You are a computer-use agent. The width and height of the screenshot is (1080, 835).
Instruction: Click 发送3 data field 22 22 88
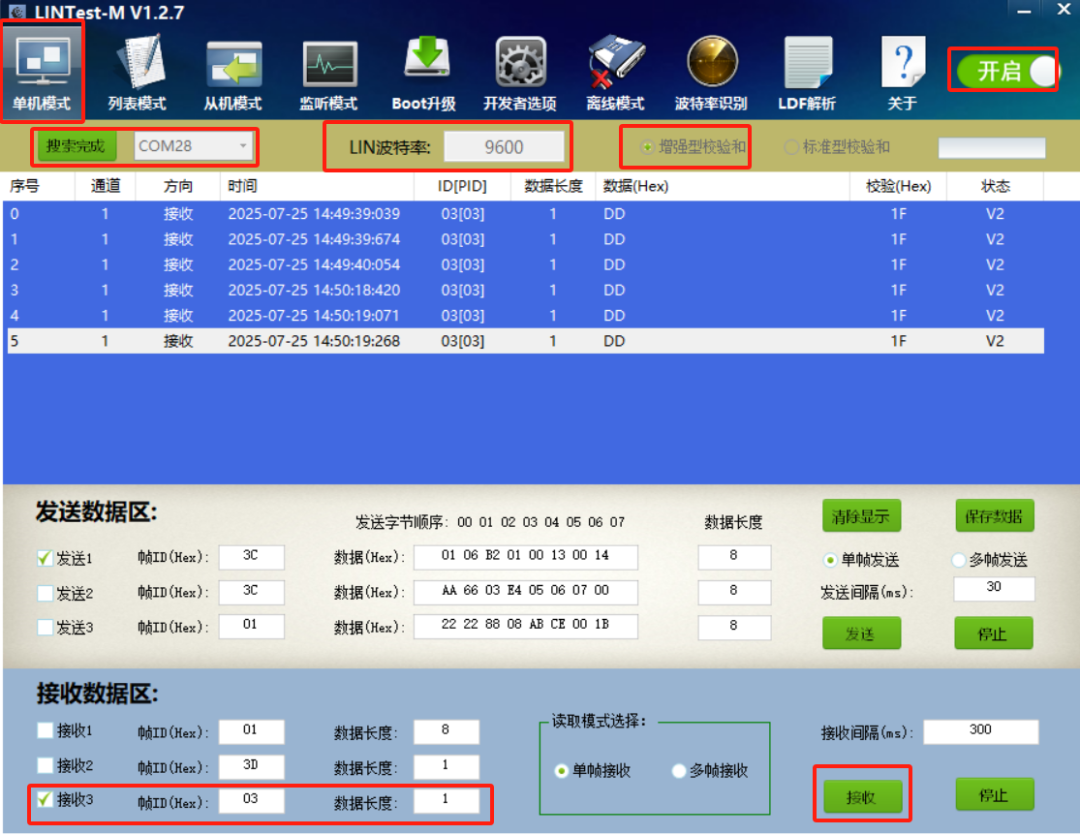[x=526, y=626]
